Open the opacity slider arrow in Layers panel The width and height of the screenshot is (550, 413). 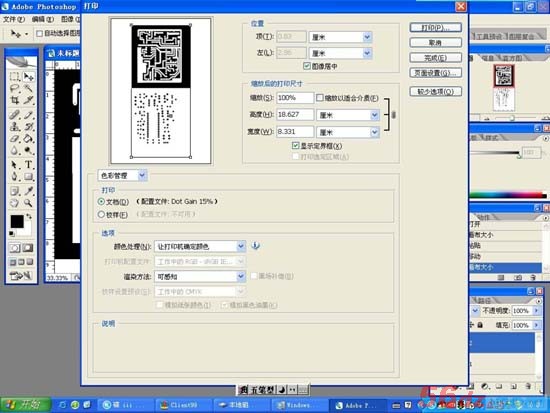pos(536,311)
